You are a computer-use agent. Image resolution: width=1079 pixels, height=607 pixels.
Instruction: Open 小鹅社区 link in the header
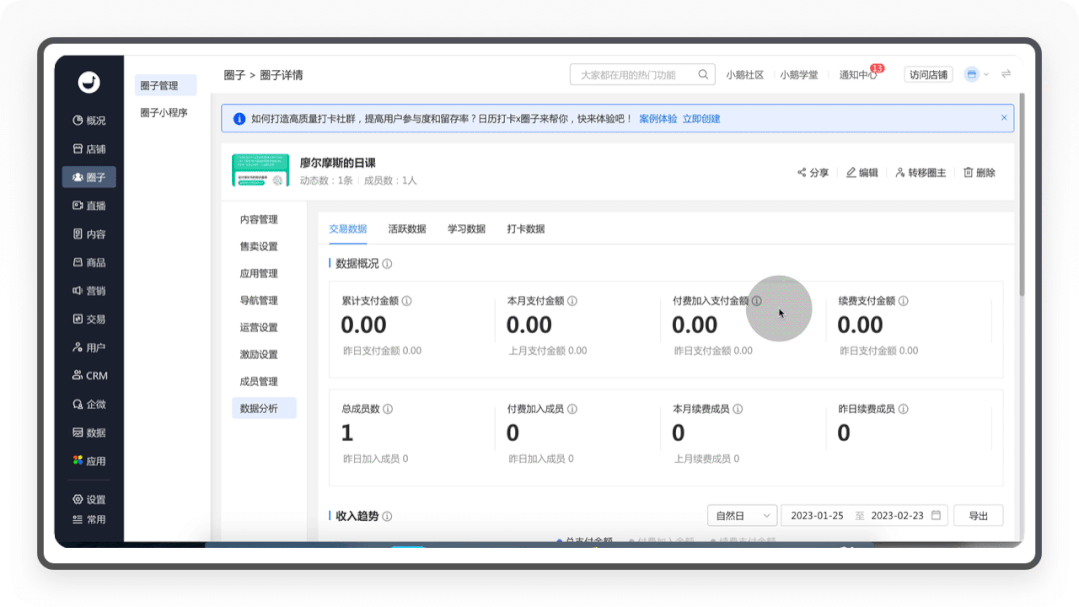coord(745,75)
